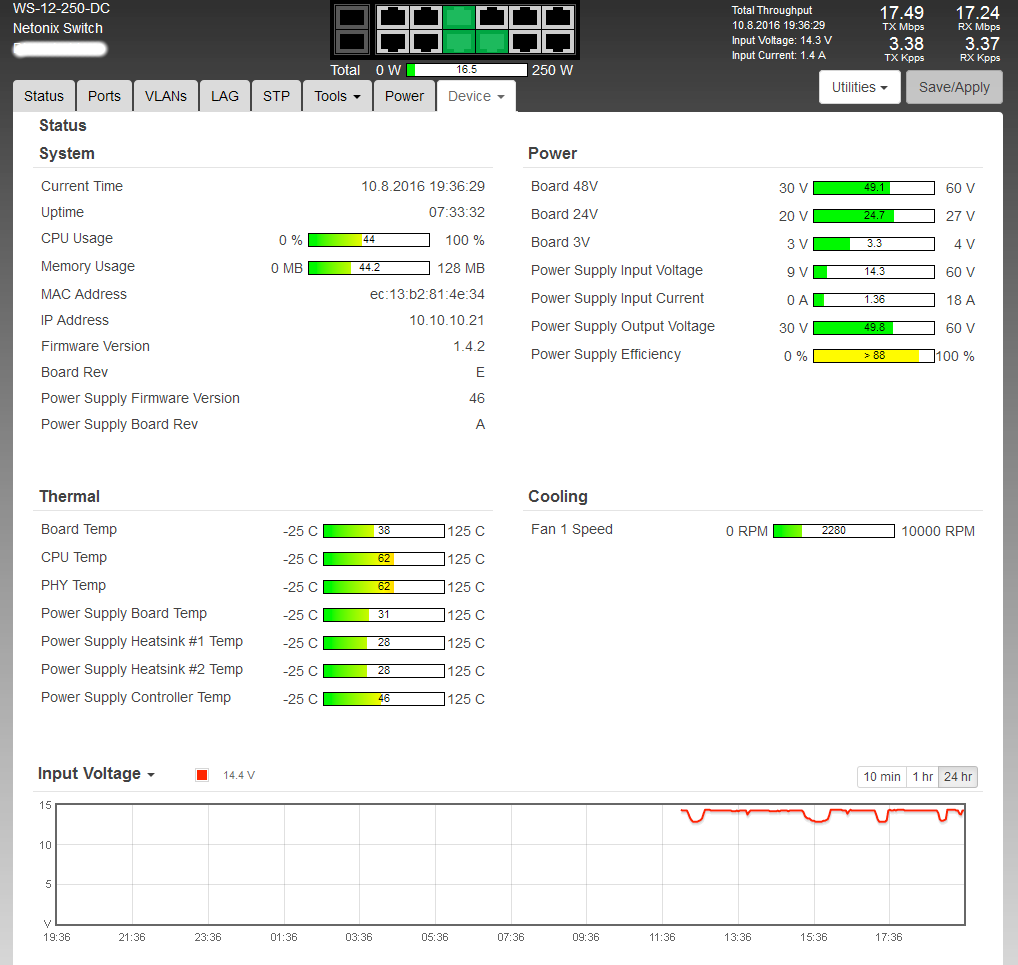Switch to the Ports tab
Viewport: 1018px width, 965px height.
click(104, 96)
